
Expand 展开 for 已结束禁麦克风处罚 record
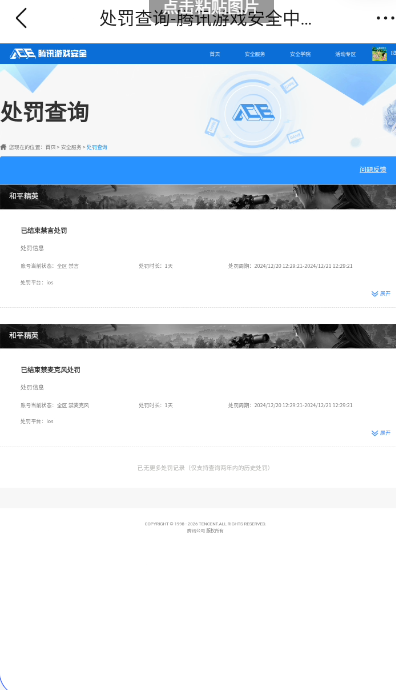pyautogui.click(x=381, y=433)
